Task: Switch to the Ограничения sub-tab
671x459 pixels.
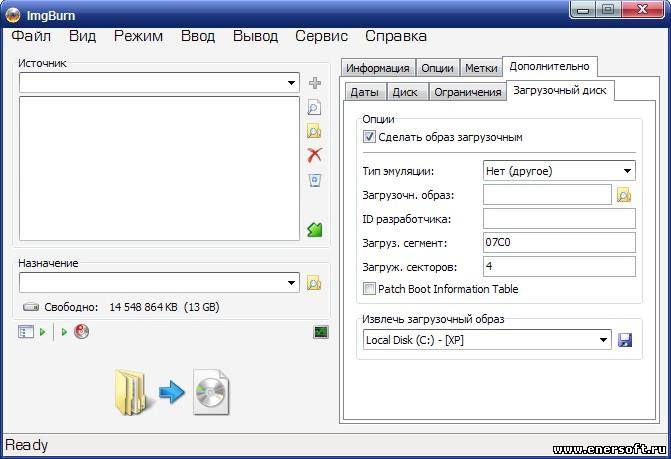Action: tap(468, 92)
